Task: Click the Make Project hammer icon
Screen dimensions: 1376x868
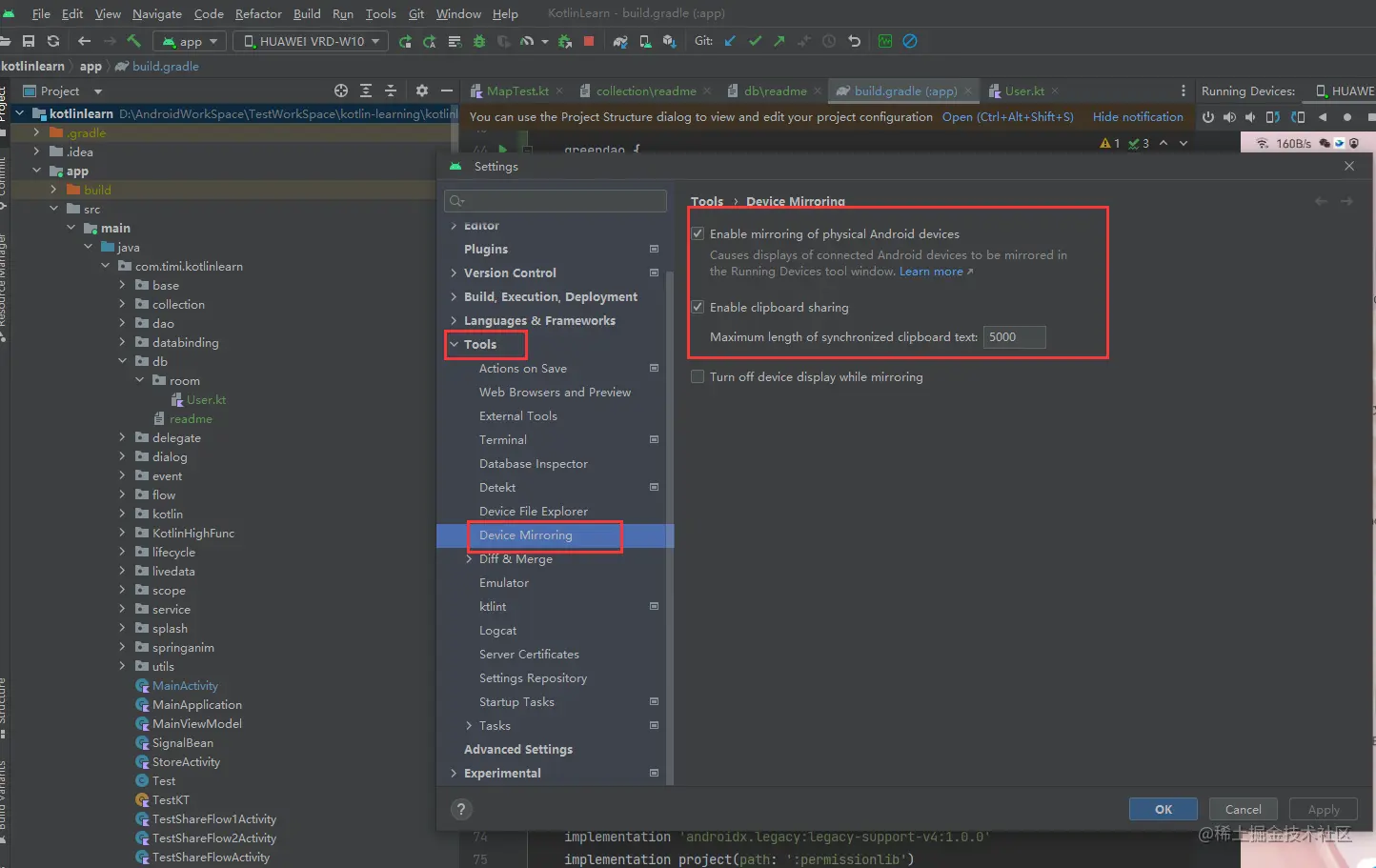Action: (x=133, y=41)
